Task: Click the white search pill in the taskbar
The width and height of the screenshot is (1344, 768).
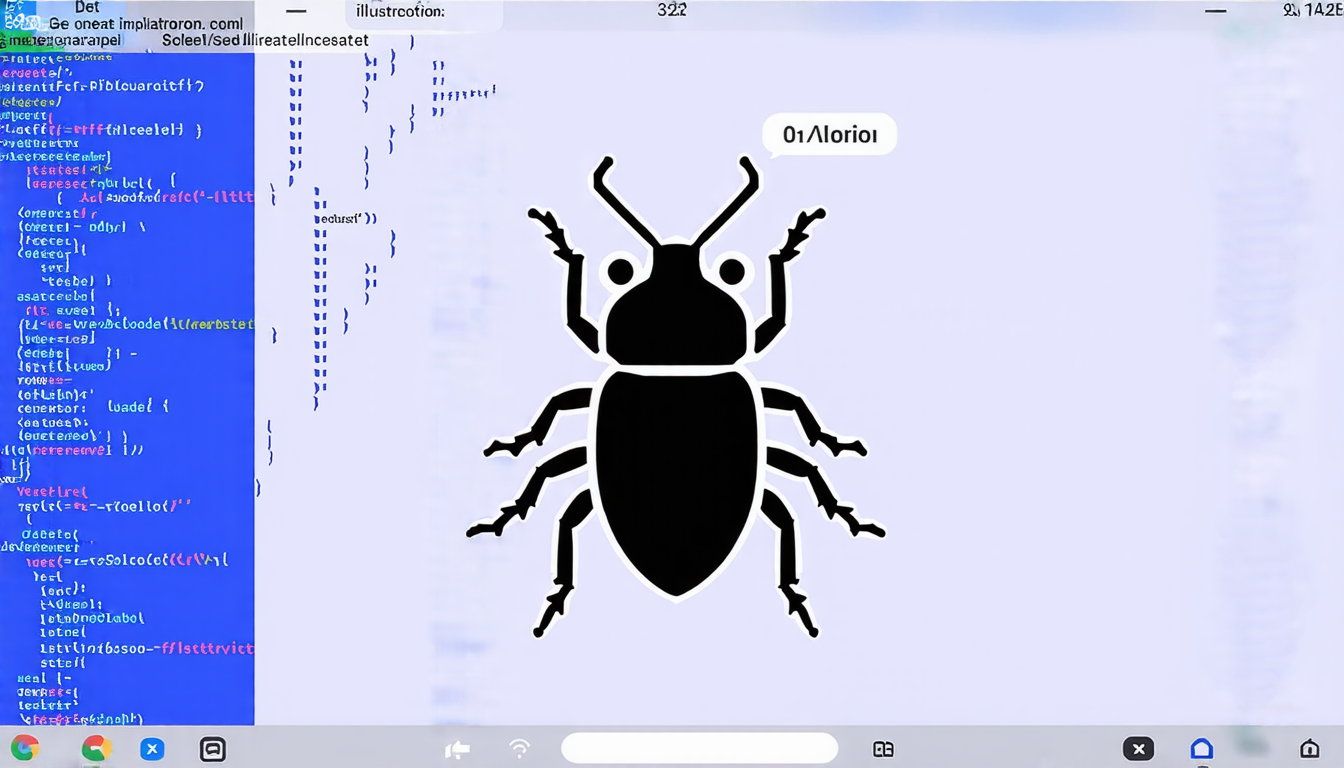Action: tap(699, 748)
